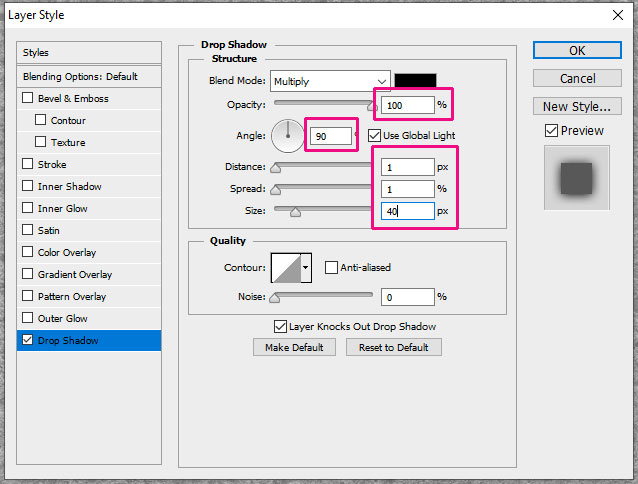Image resolution: width=638 pixels, height=484 pixels.
Task: Click Reset to Default button
Action: pos(393,347)
